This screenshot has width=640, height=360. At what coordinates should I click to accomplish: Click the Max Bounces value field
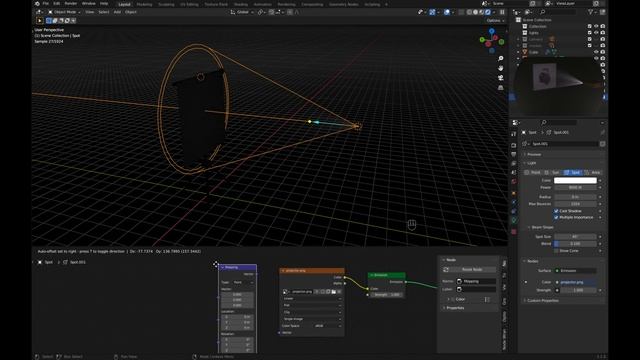pyautogui.click(x=575, y=204)
